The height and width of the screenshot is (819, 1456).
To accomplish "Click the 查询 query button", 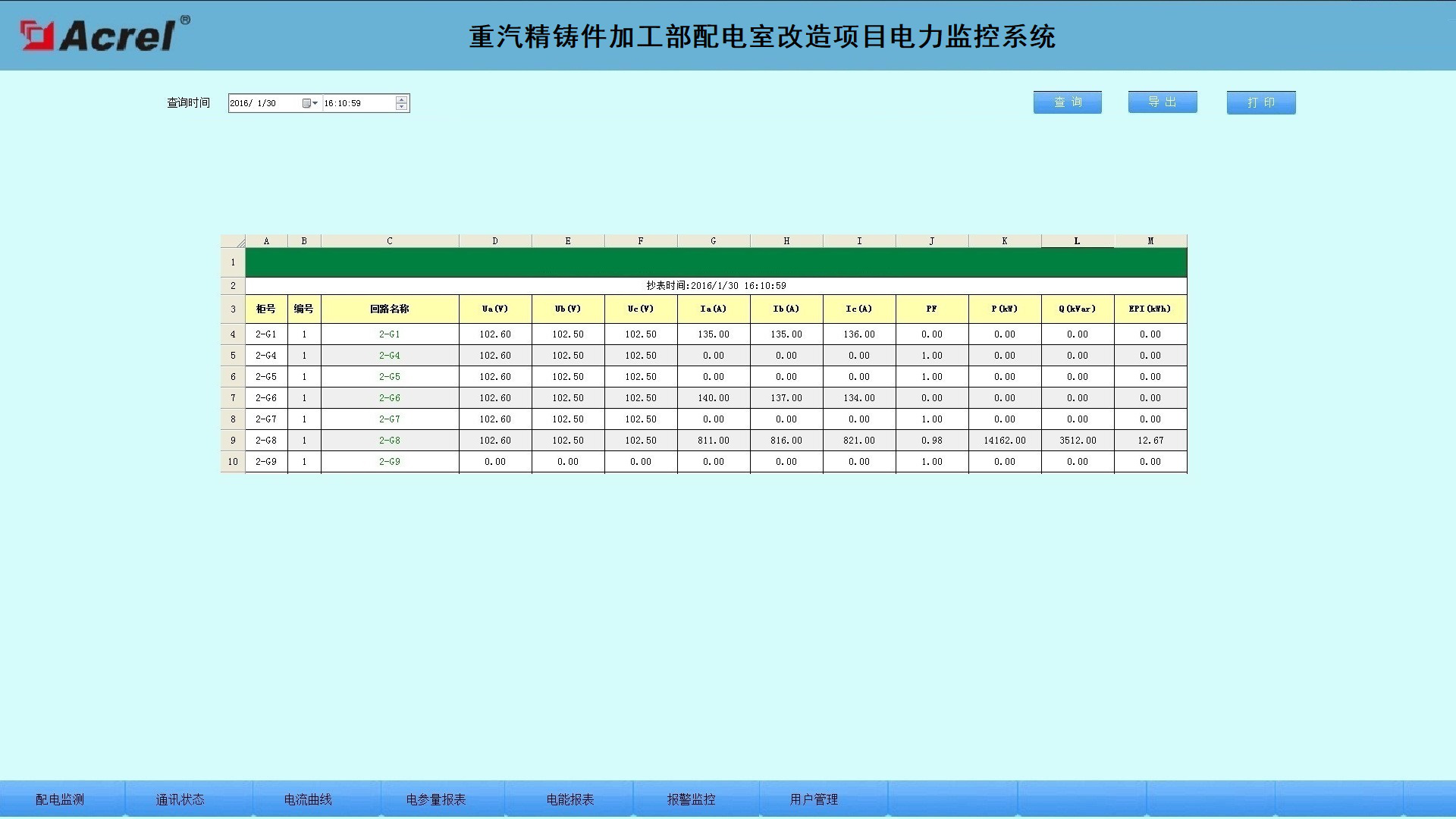I will (1067, 102).
